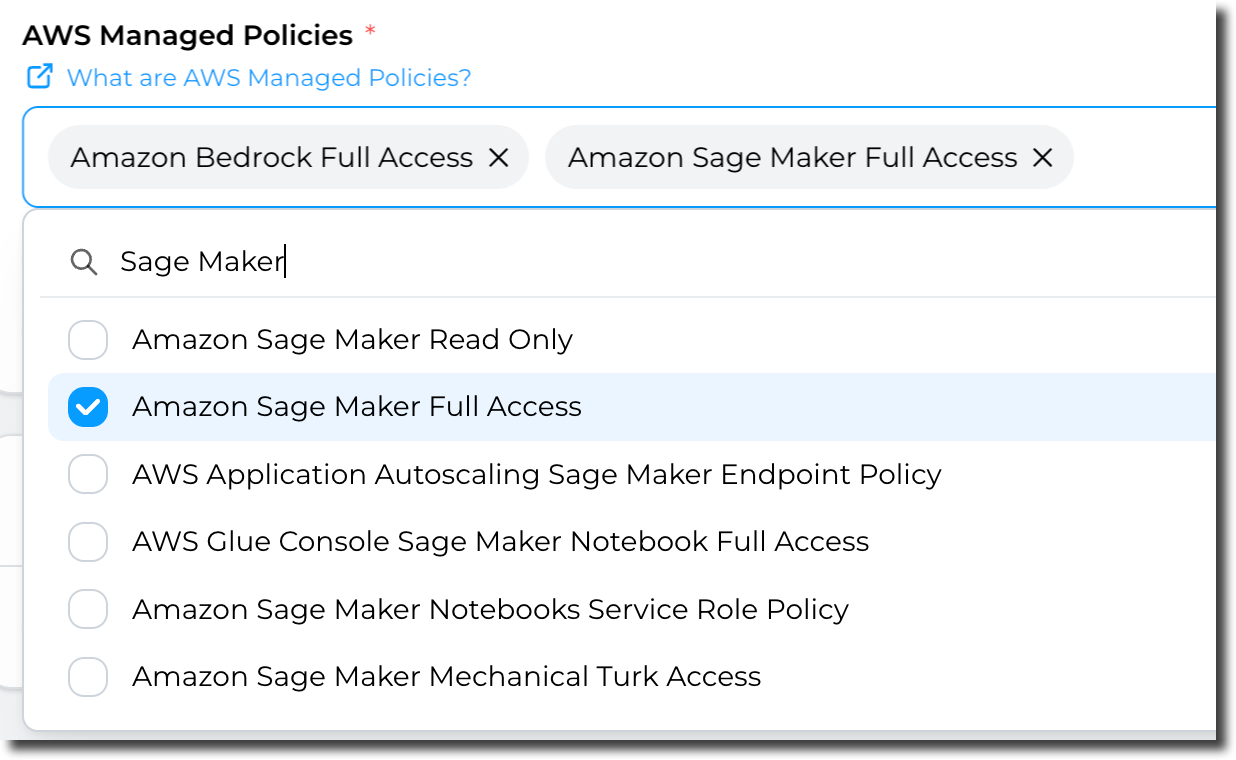
Task: Check AWS Glue Console Sage Maker Notebook checkbox
Action: pyautogui.click(x=88, y=542)
